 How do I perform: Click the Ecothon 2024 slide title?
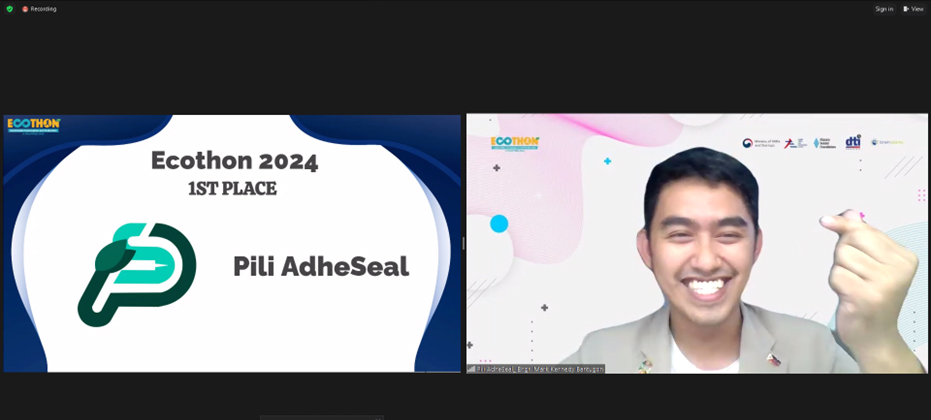(235, 161)
